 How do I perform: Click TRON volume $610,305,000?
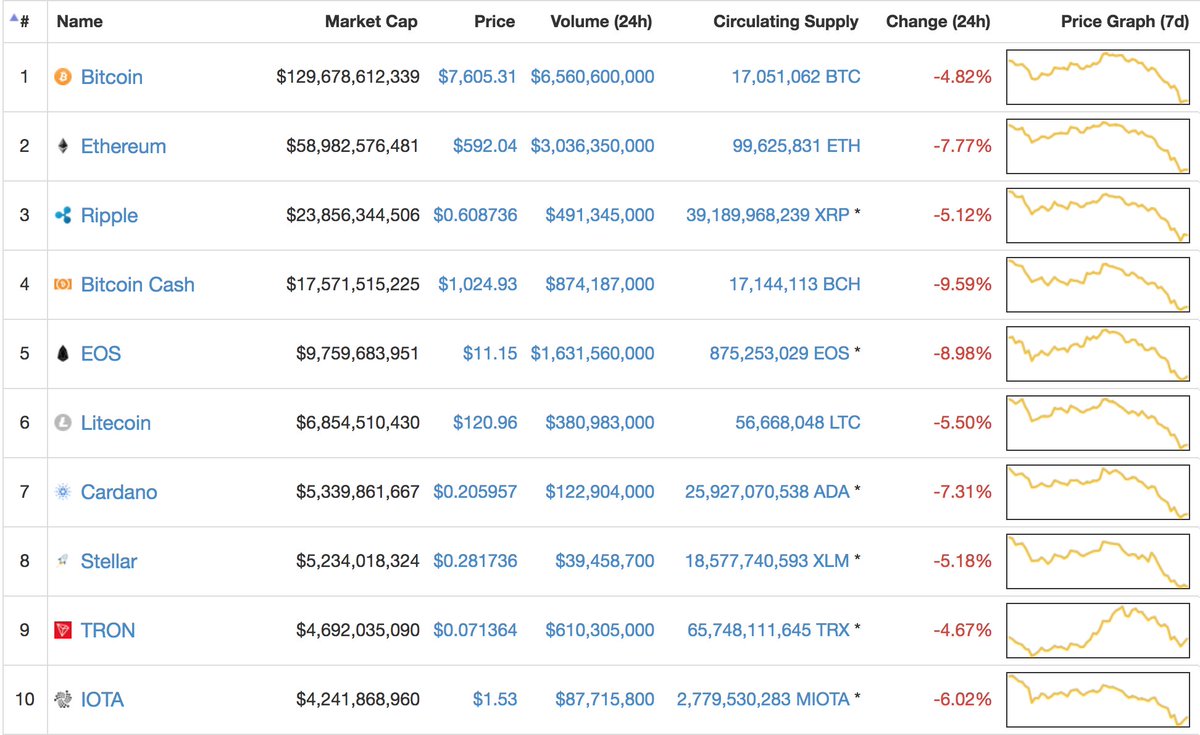point(600,630)
